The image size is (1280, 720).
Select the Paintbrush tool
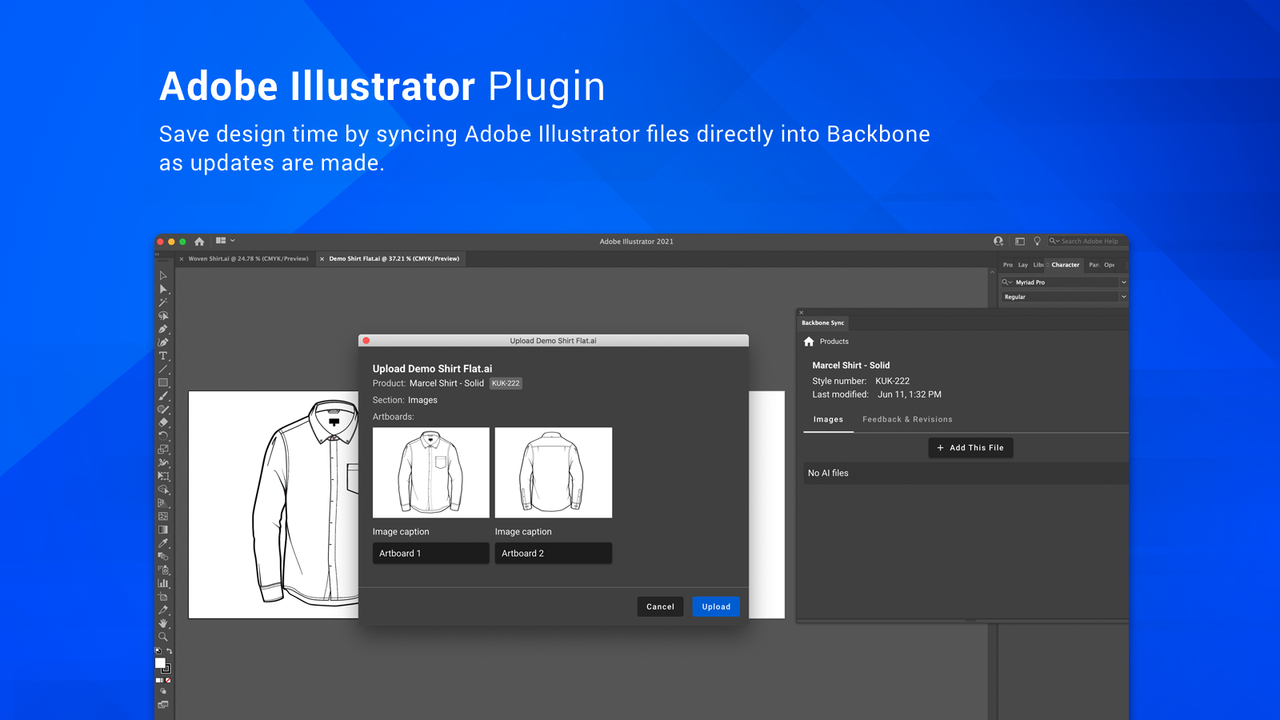[164, 397]
